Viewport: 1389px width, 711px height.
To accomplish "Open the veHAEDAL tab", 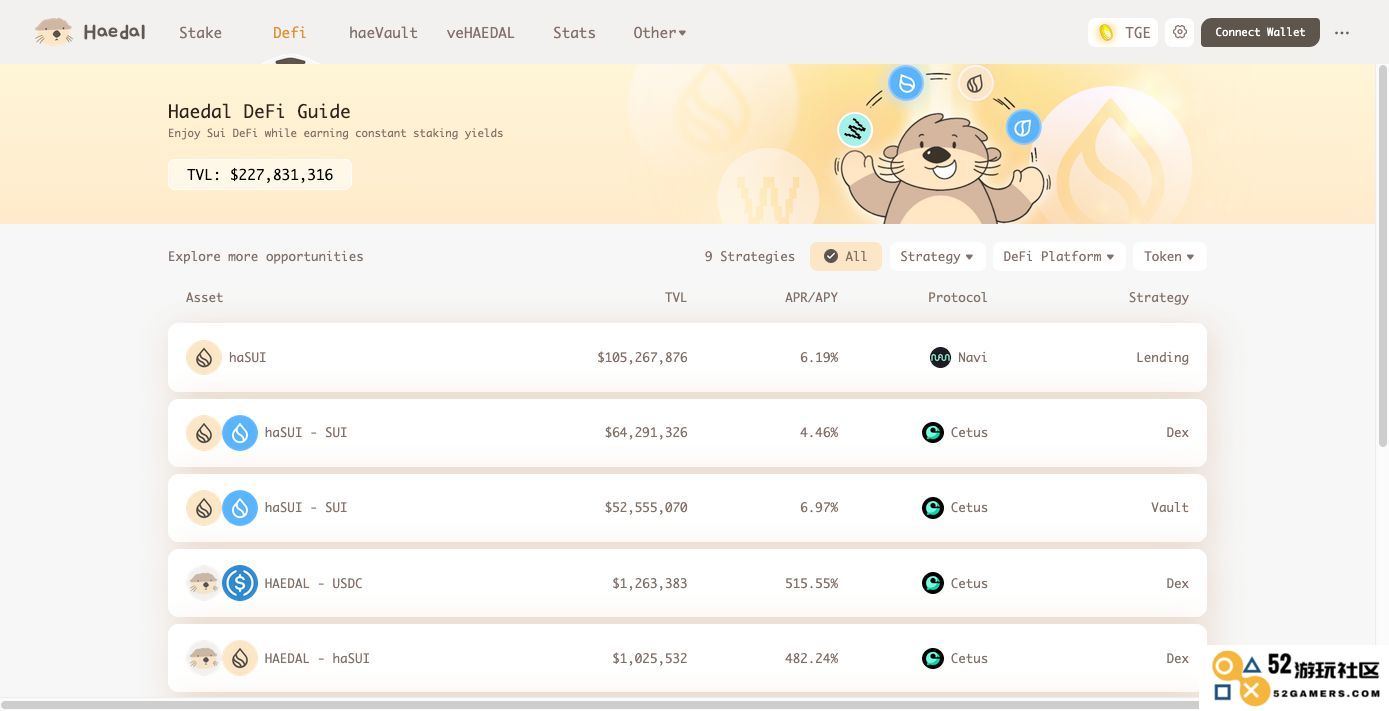I will pyautogui.click(x=480, y=32).
